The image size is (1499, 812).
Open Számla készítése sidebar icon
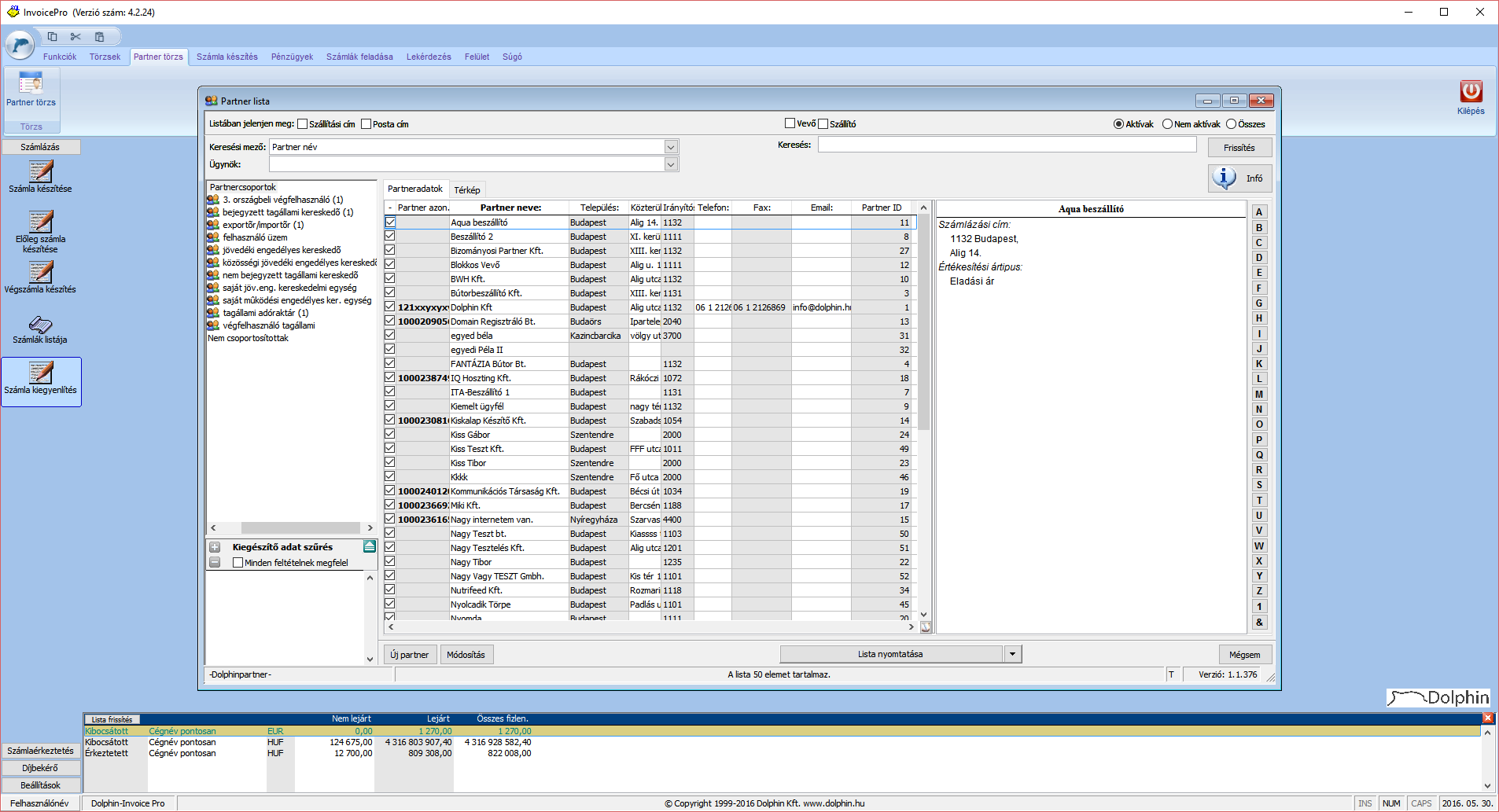(x=40, y=177)
